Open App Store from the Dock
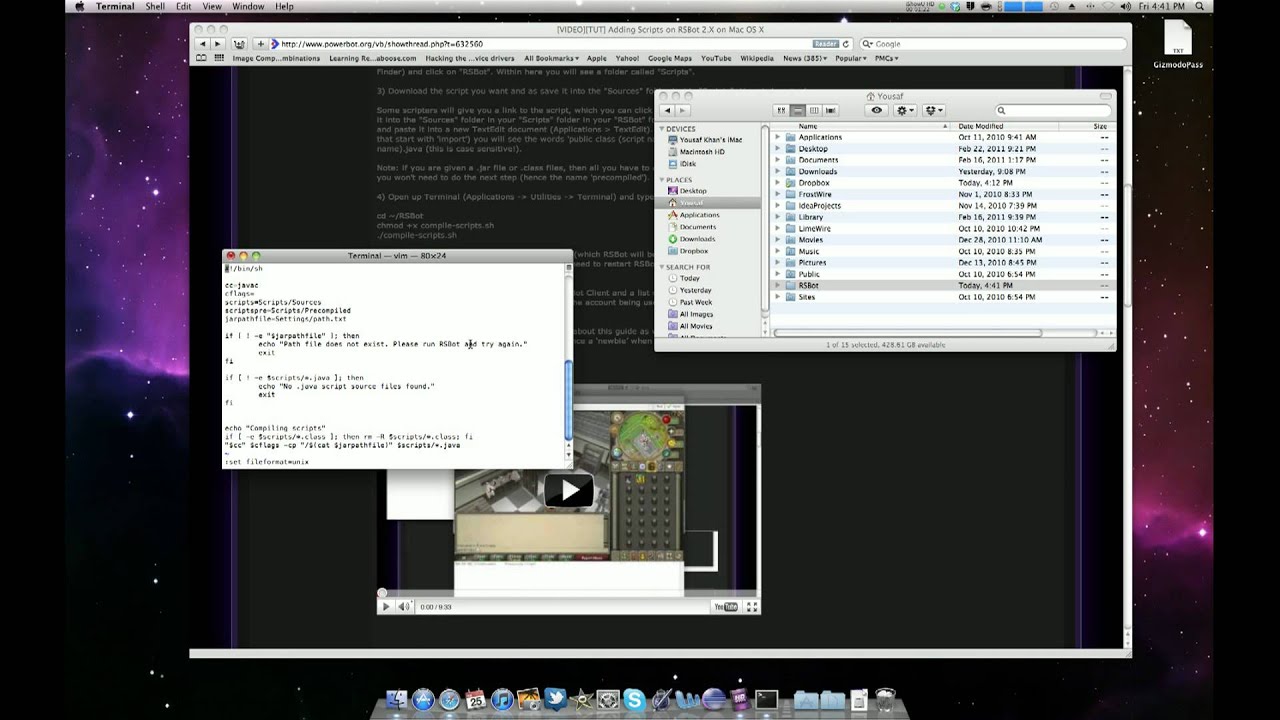 click(423, 700)
